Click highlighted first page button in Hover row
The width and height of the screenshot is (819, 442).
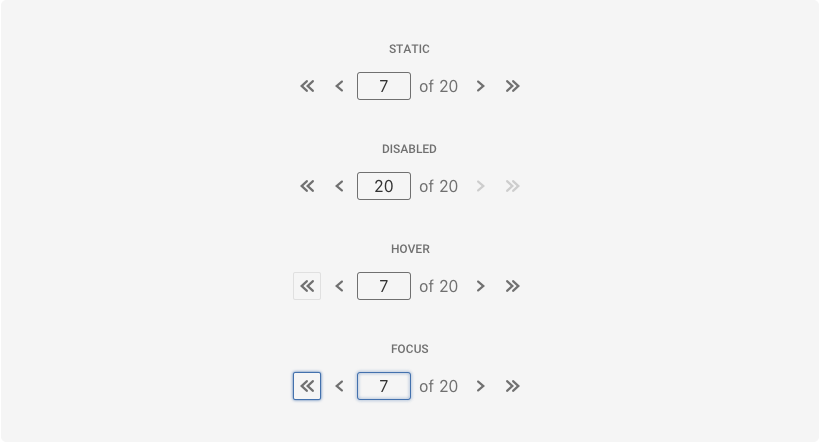307,286
